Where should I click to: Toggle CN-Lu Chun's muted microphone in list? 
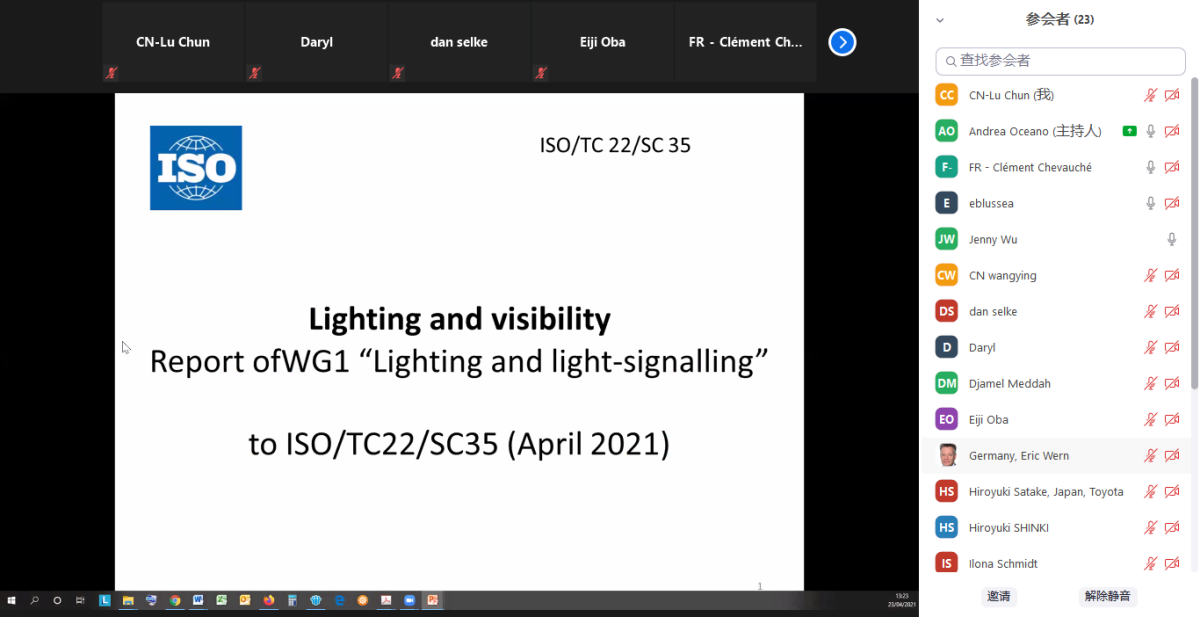pos(1151,95)
